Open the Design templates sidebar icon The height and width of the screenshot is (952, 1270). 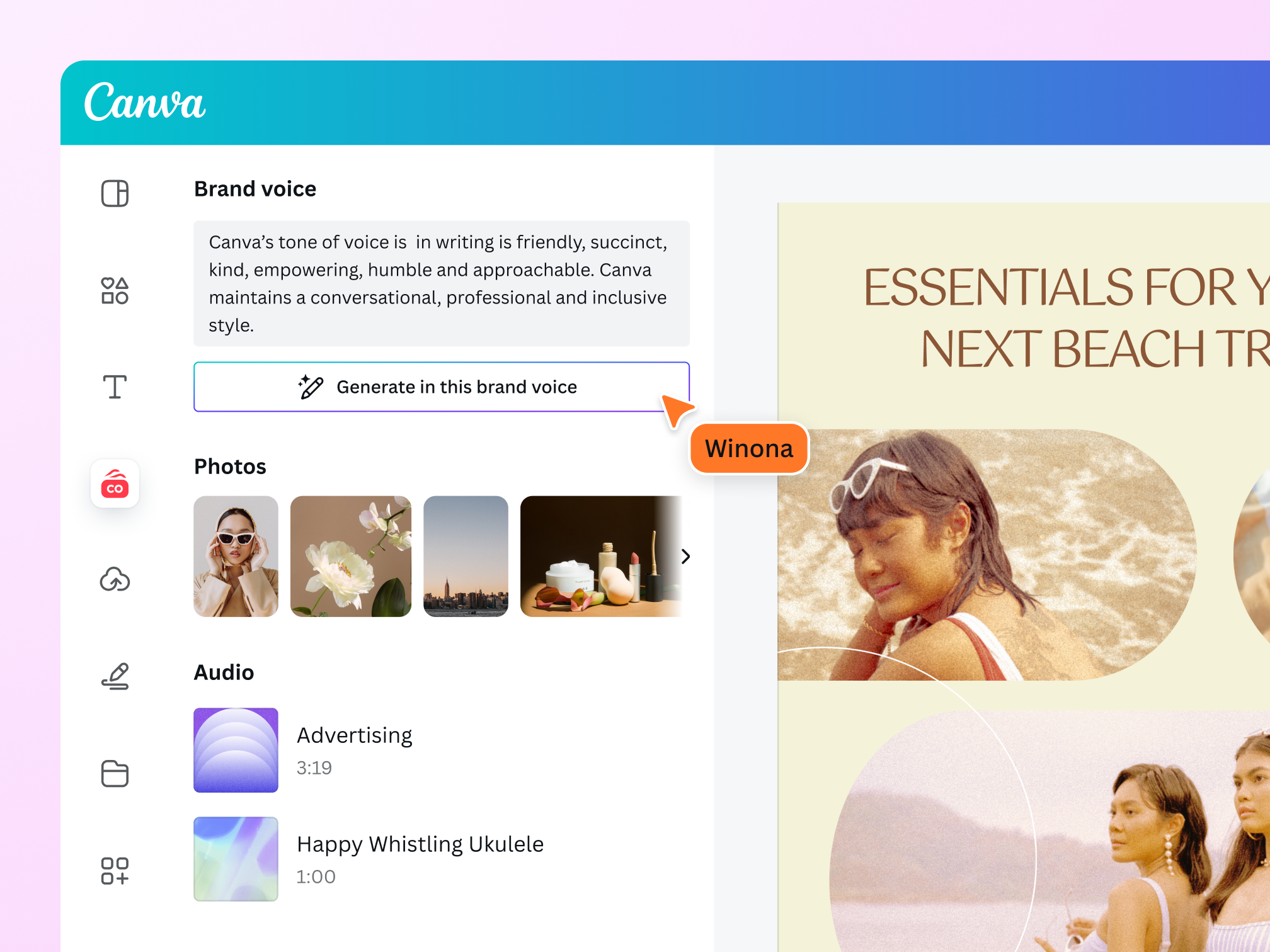[115, 193]
